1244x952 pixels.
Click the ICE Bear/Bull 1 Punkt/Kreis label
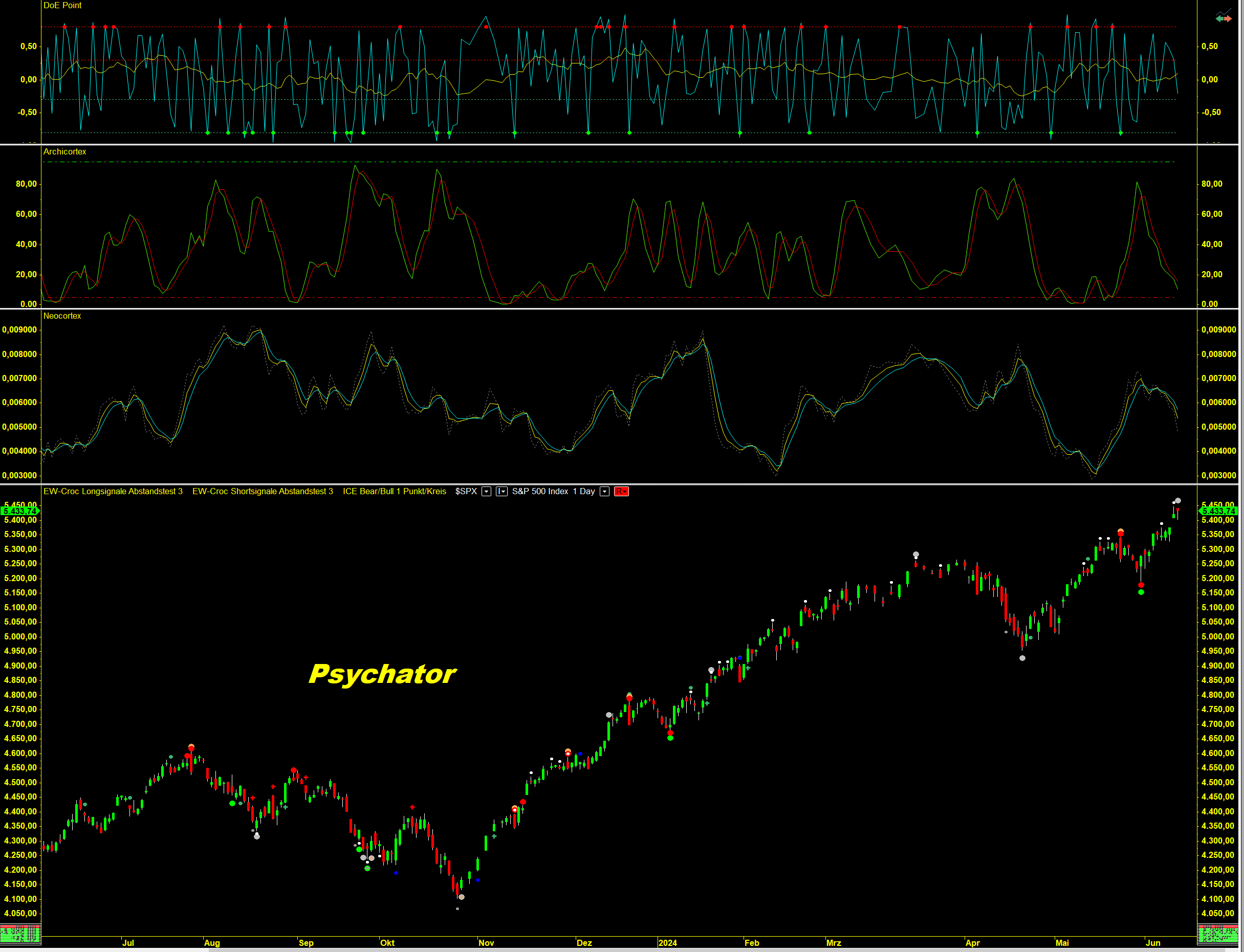[394, 491]
